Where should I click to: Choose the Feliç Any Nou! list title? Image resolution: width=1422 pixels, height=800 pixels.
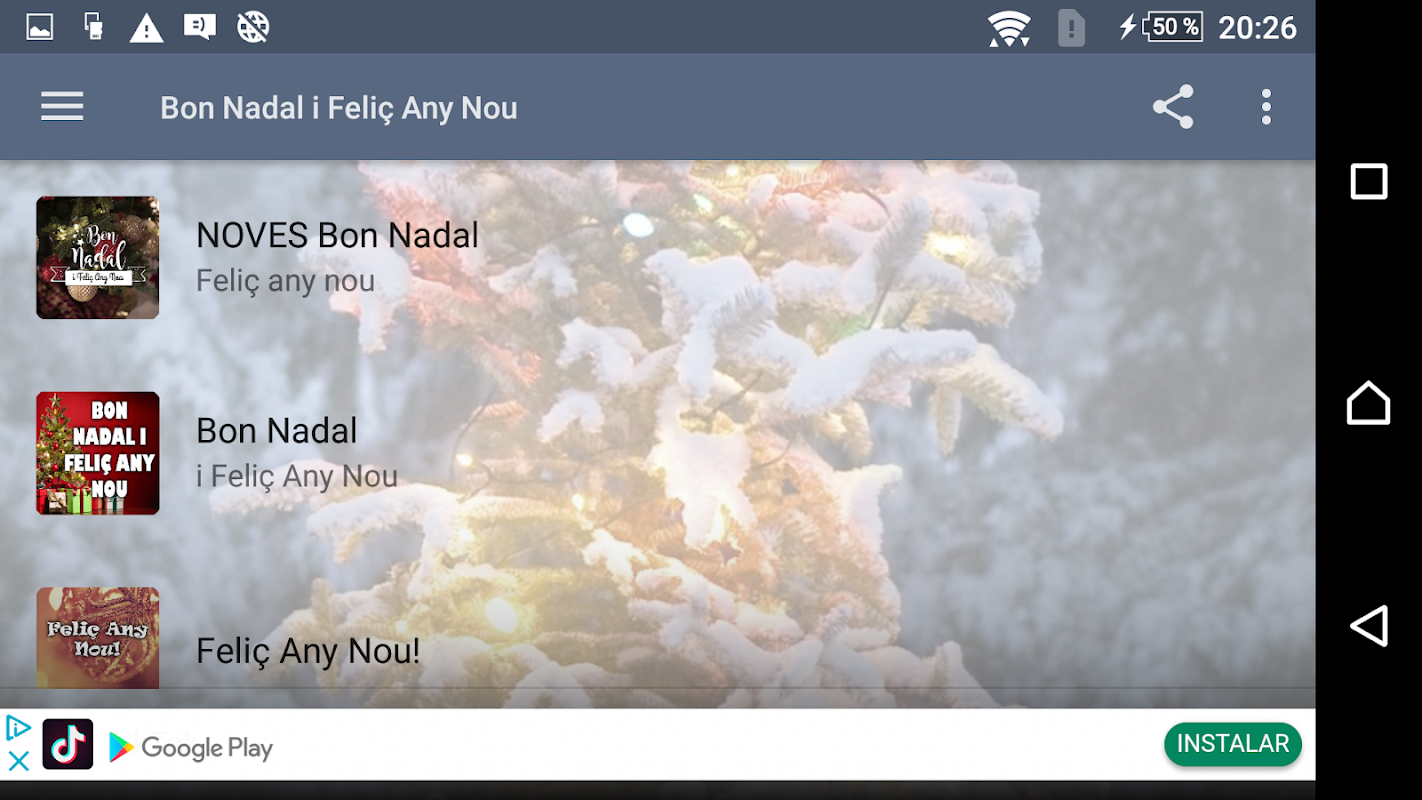(x=308, y=651)
